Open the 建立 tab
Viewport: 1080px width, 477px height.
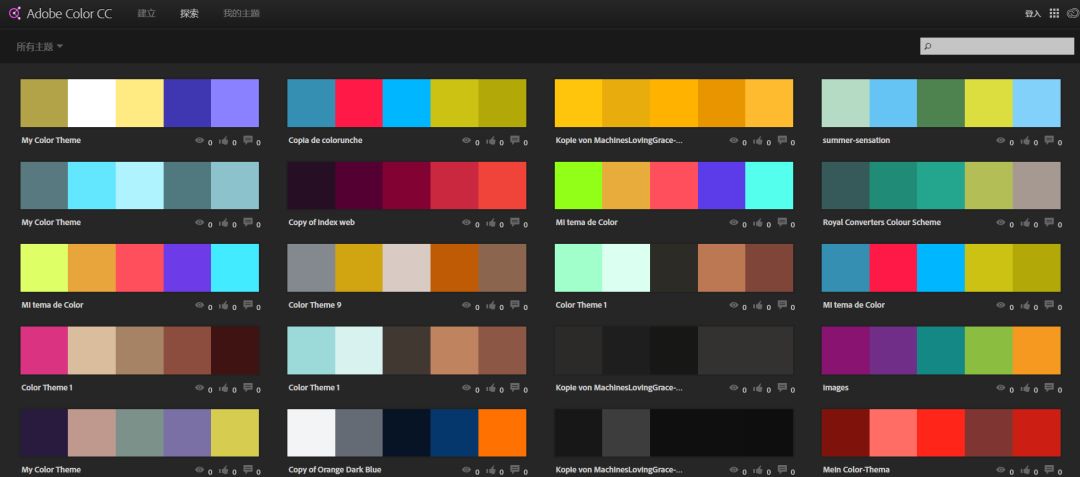click(146, 14)
